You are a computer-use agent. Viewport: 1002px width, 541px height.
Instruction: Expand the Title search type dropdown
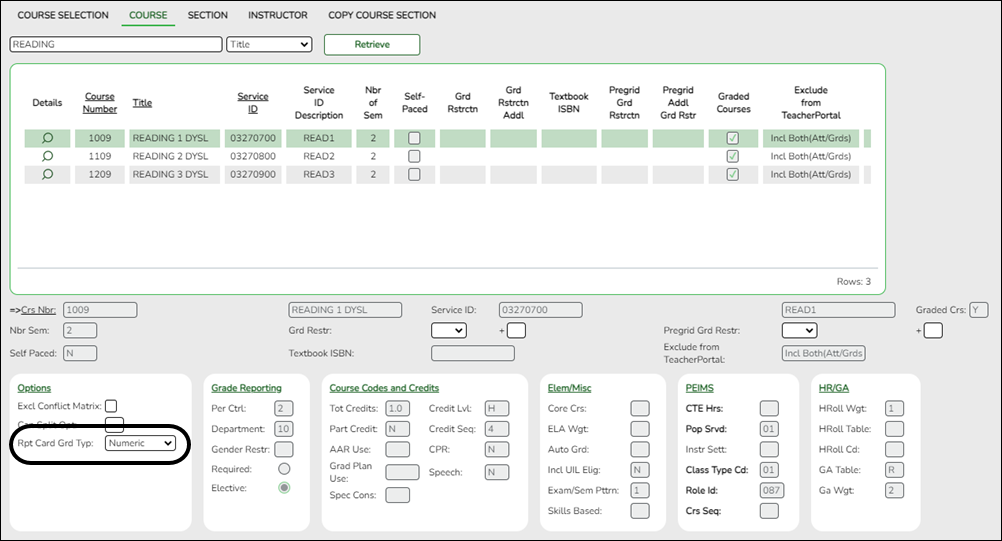click(269, 45)
